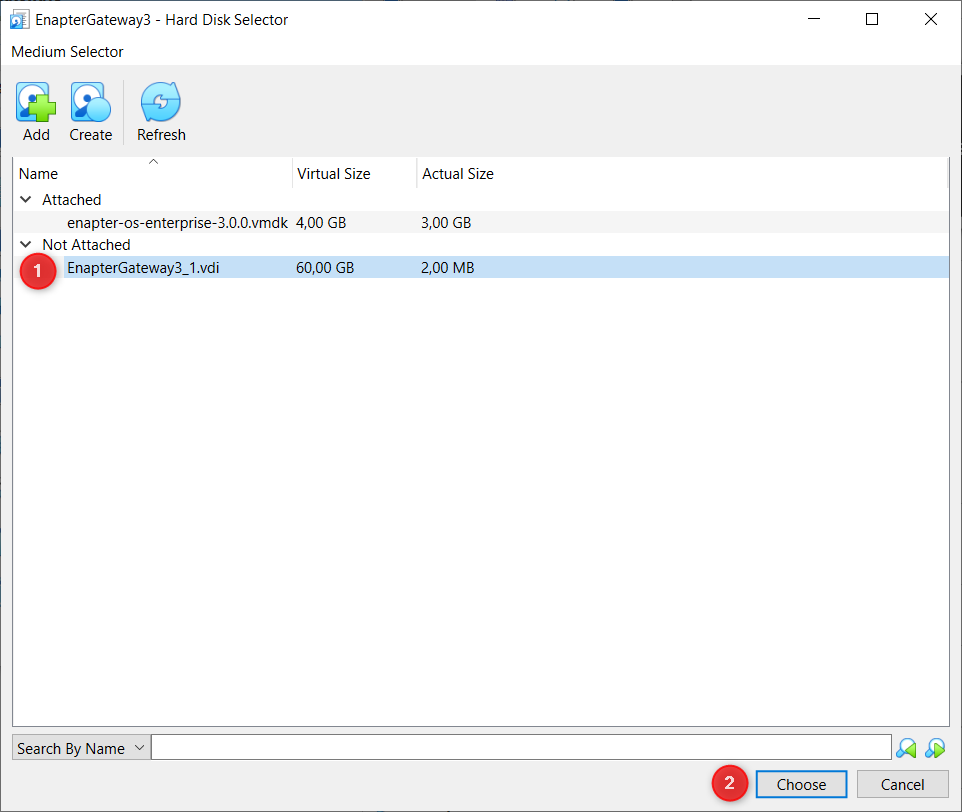Sort disks by Actual Size column
This screenshot has width=962, height=812.
457,173
